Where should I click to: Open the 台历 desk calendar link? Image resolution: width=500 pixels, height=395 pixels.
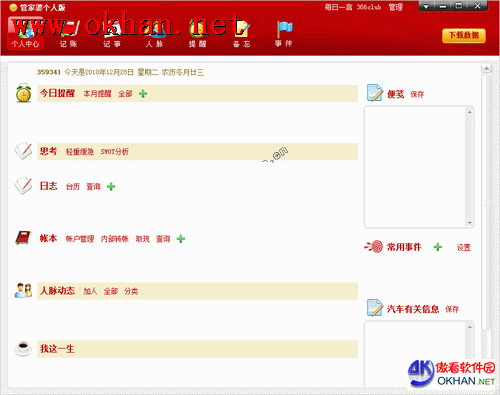pyautogui.click(x=73, y=187)
